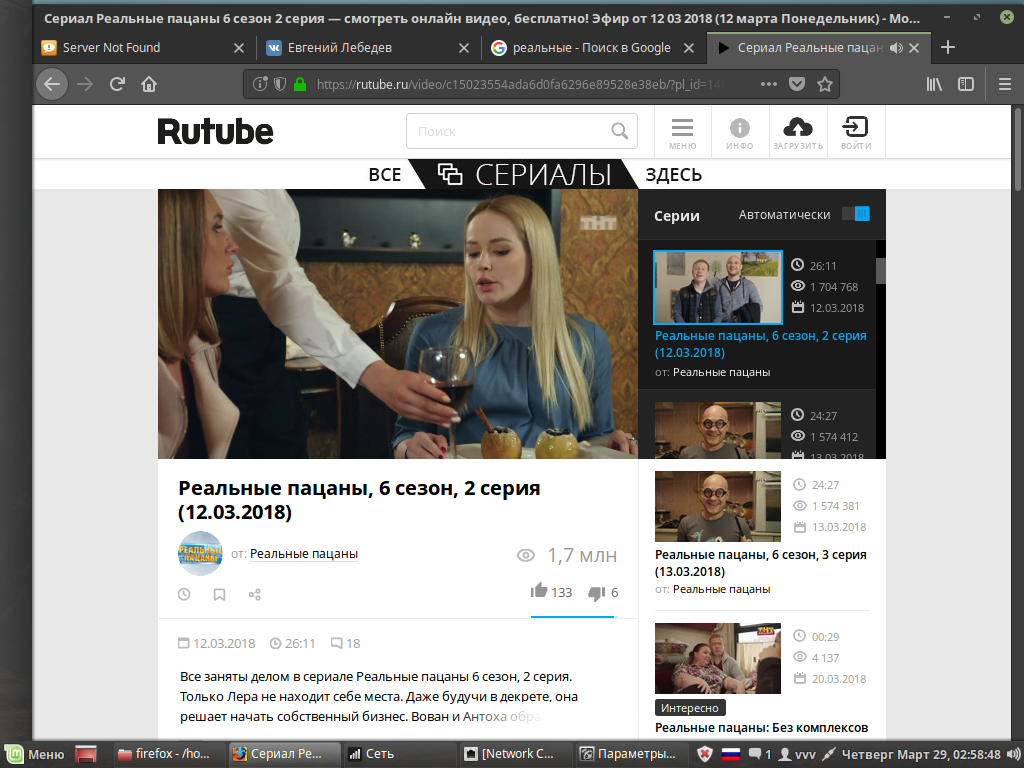The height and width of the screenshot is (768, 1024).
Task: Open the Реальные пацаны author link below title
Action: 304,554
